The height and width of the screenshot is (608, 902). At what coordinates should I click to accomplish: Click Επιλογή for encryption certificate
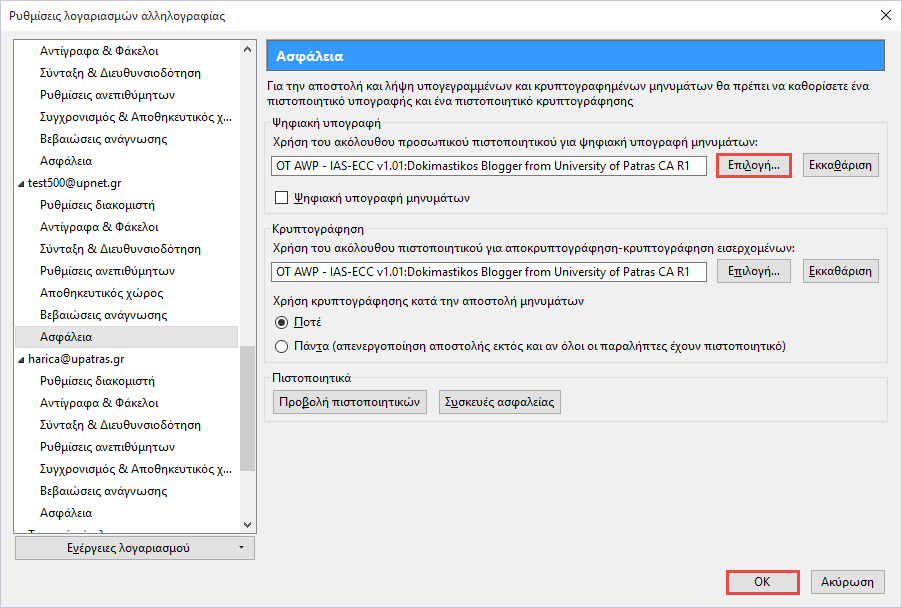click(x=754, y=271)
